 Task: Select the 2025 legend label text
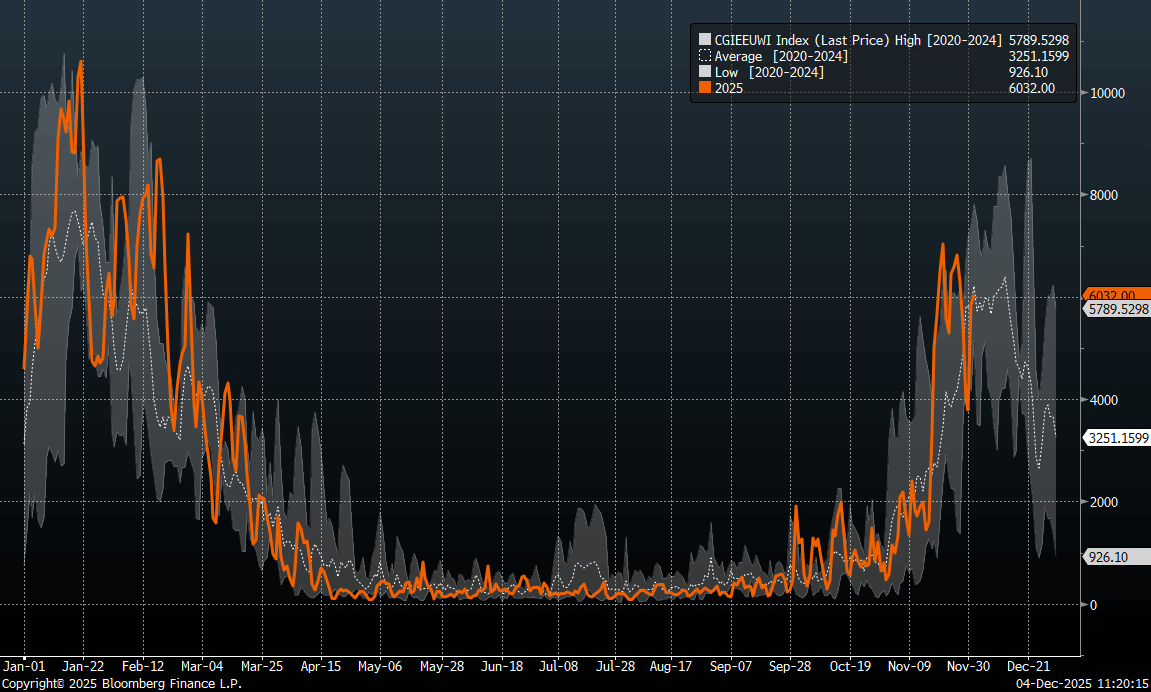(x=729, y=89)
